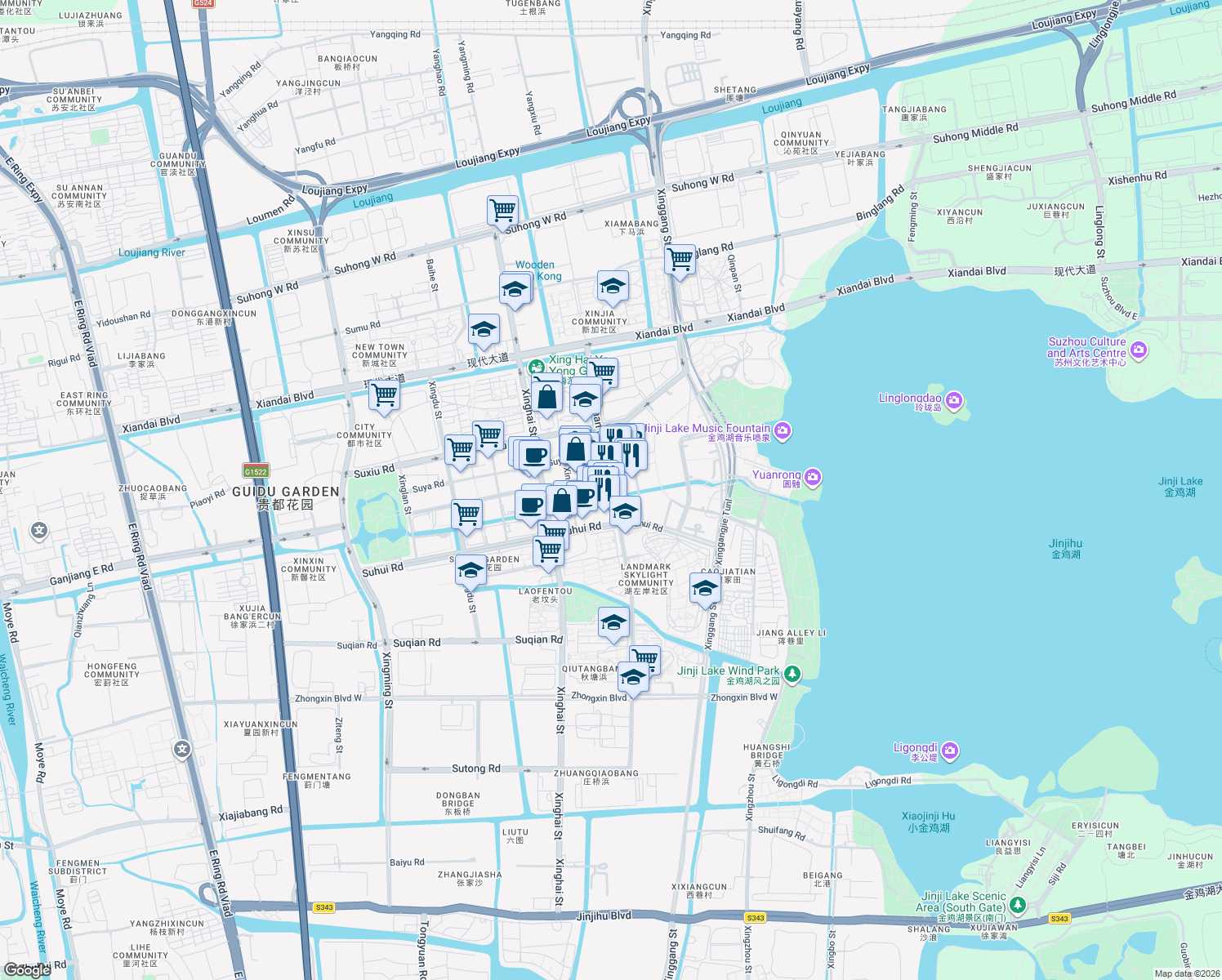
Task: Select the shopping cart icon near Xiamabang
Action: pyautogui.click(x=680, y=261)
